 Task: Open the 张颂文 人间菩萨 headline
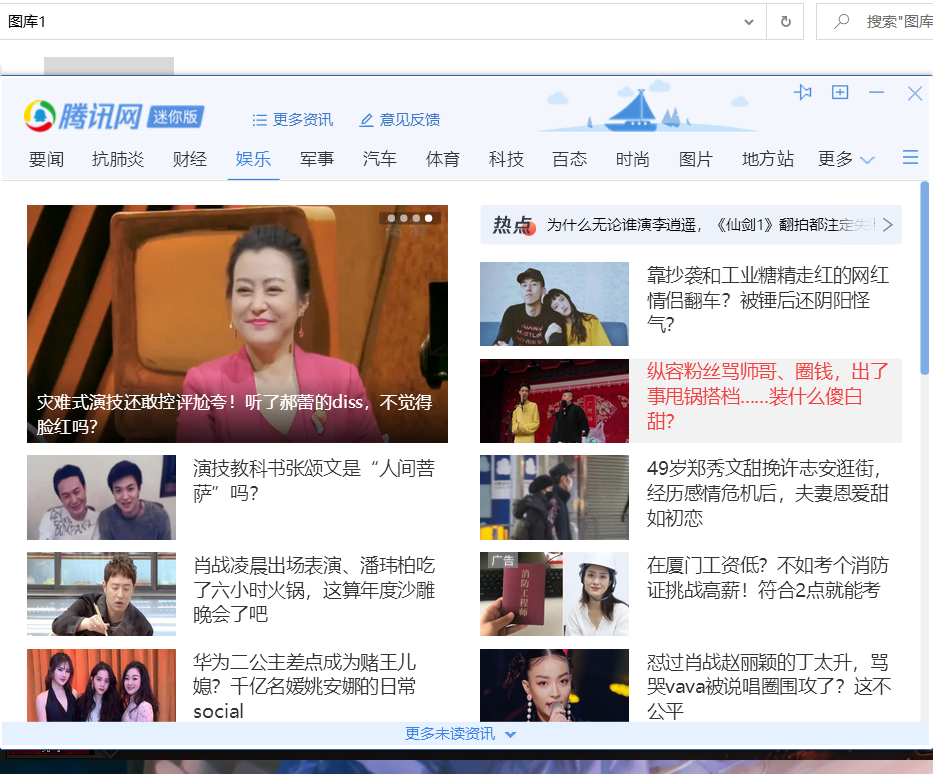[314, 481]
